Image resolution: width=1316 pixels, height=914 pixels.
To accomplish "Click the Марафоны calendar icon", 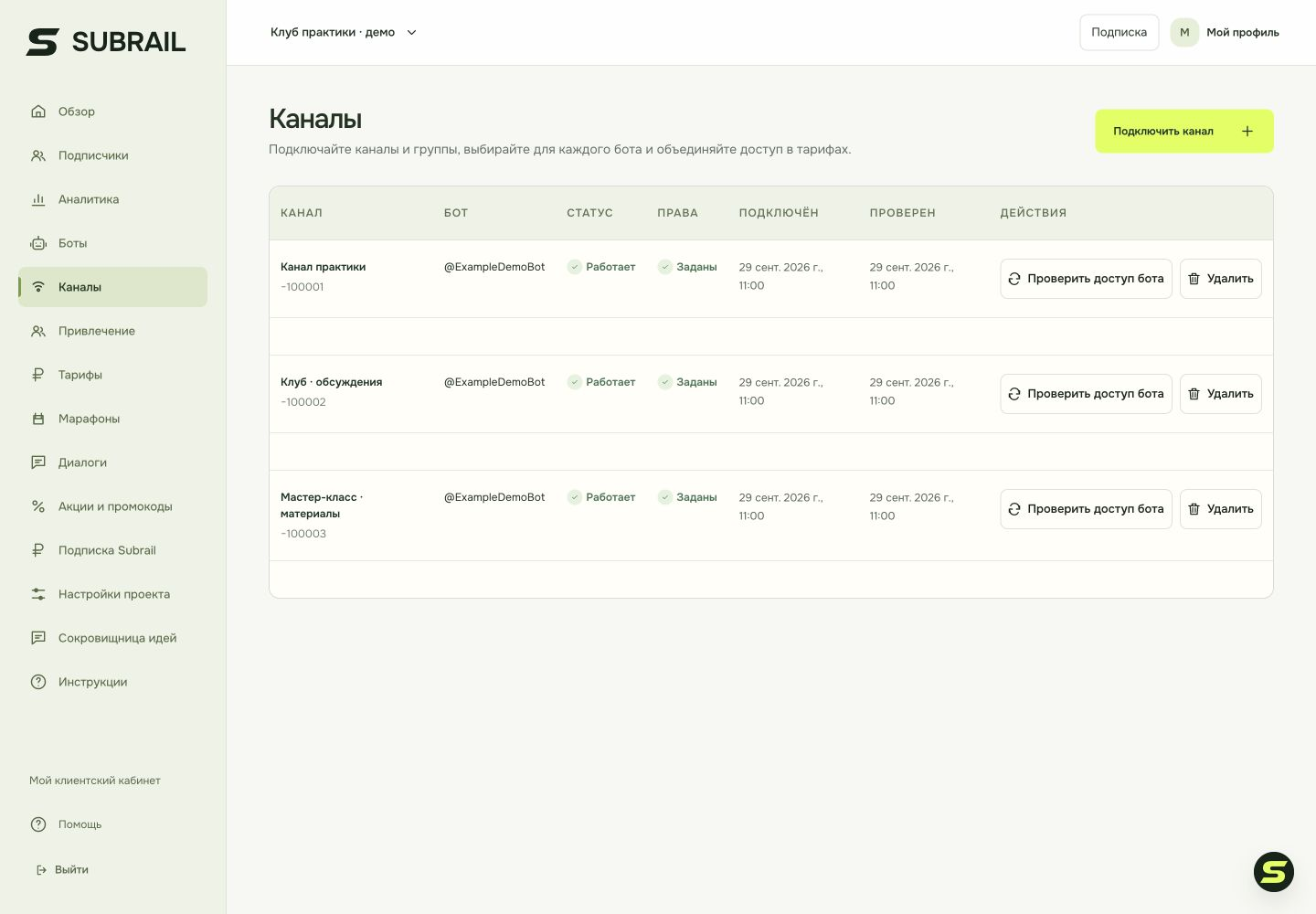I will [38, 419].
